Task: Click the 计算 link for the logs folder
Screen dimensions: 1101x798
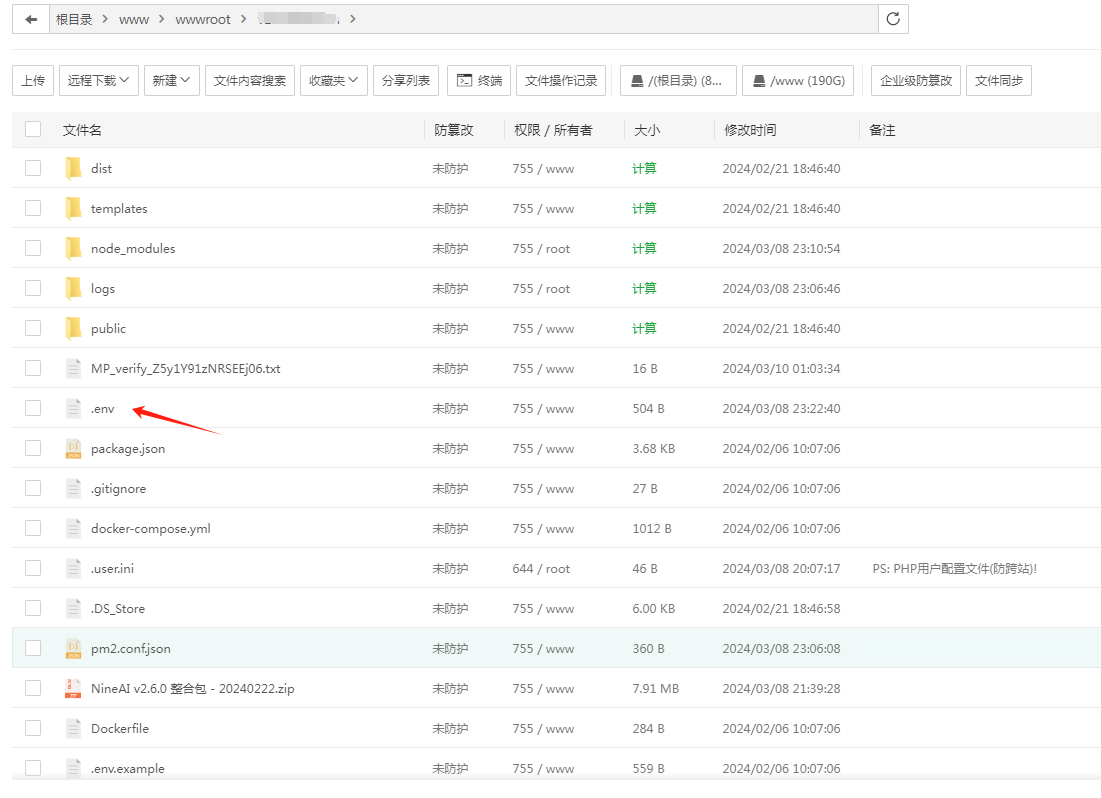Action: coord(644,288)
